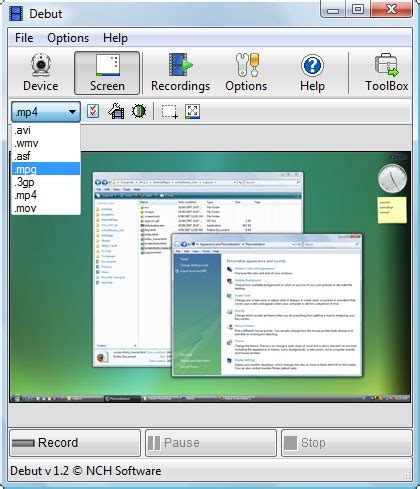Choose .wmv from the format list

pyautogui.click(x=46, y=143)
